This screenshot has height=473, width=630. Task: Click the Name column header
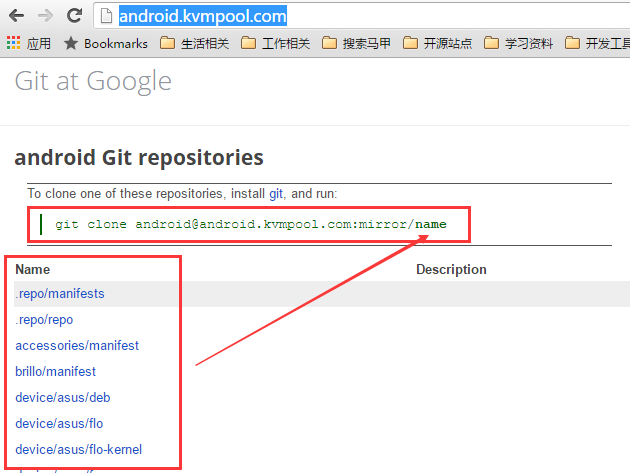pyautogui.click(x=33, y=270)
